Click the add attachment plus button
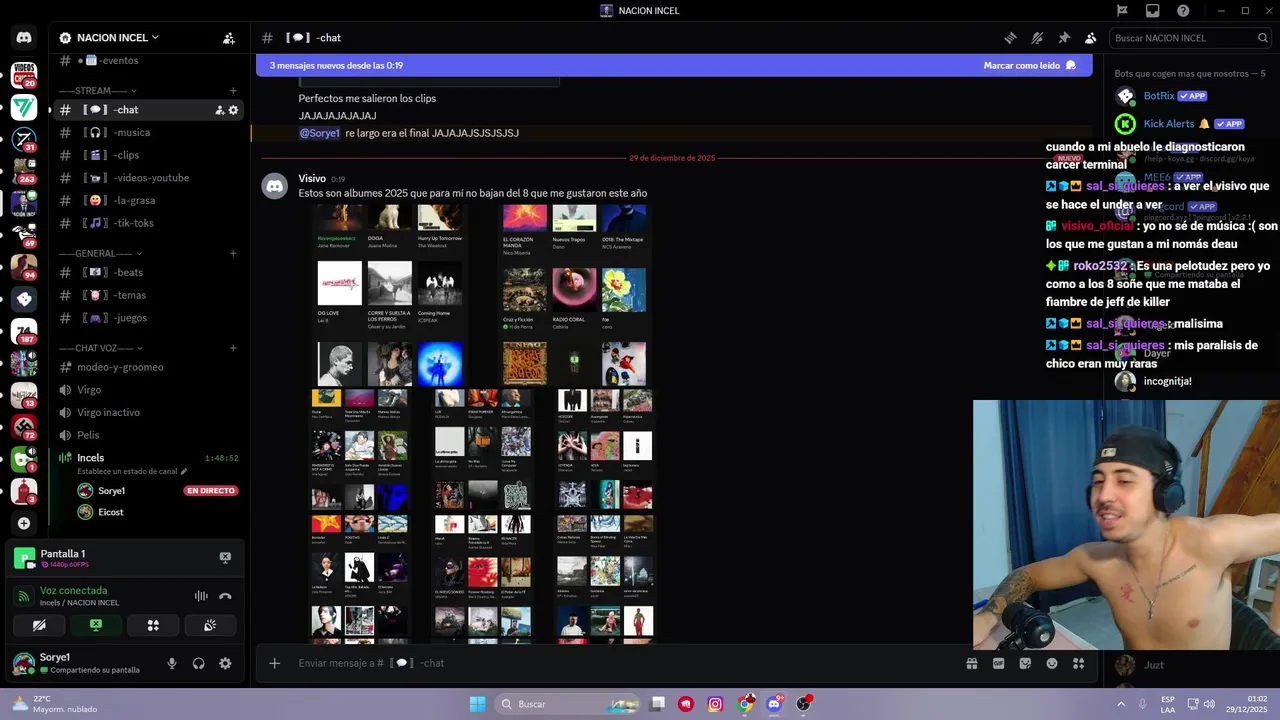 point(274,663)
